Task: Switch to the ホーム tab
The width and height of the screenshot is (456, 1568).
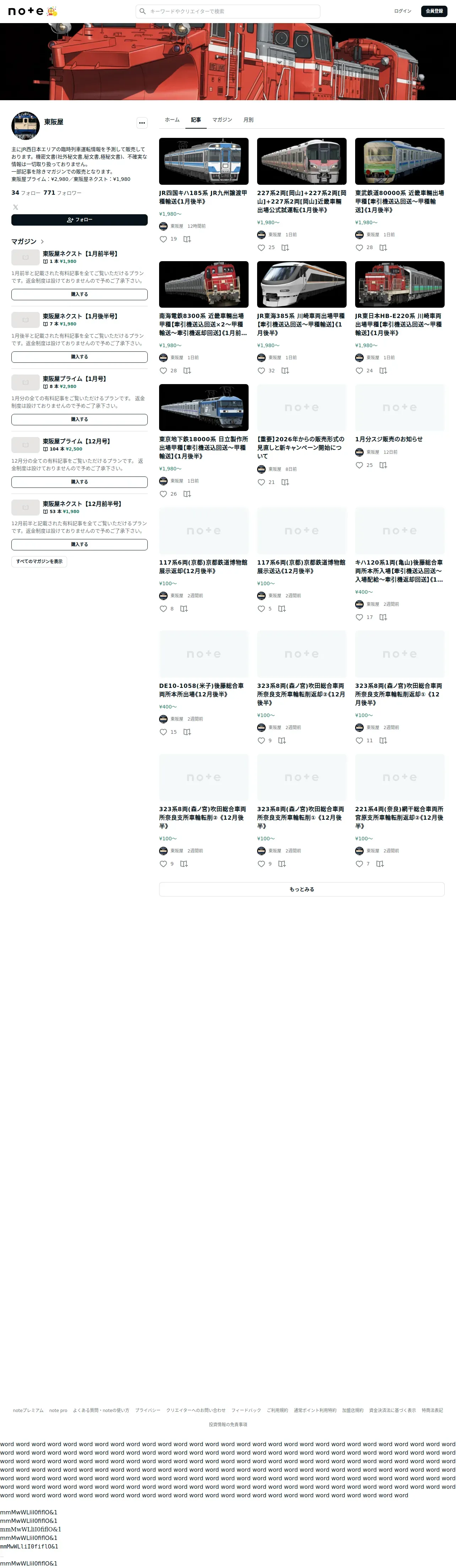Action: [172, 120]
